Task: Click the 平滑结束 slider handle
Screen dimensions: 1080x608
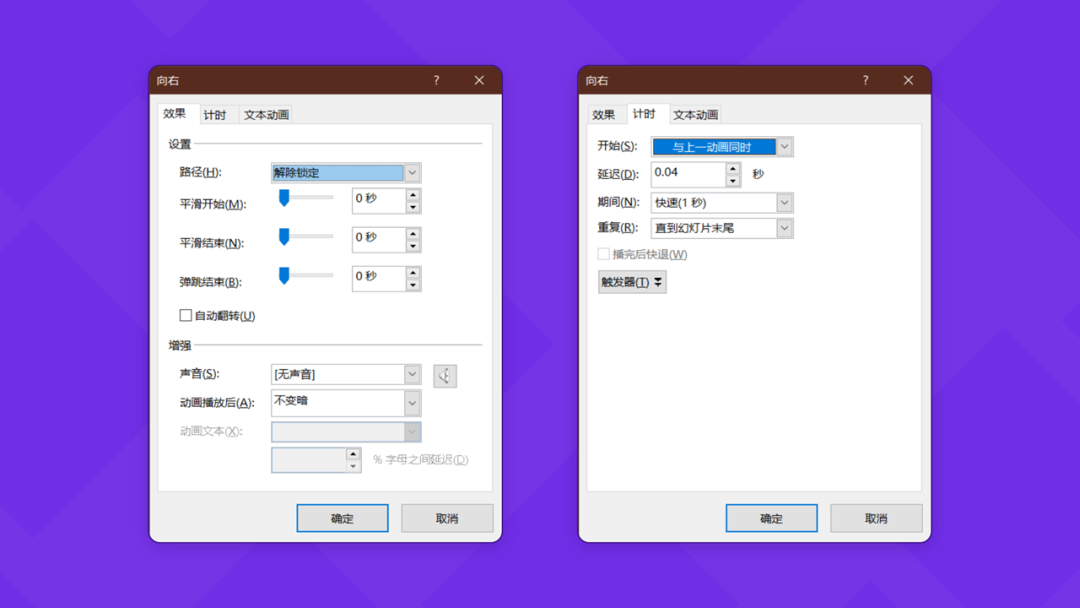Action: (x=284, y=237)
